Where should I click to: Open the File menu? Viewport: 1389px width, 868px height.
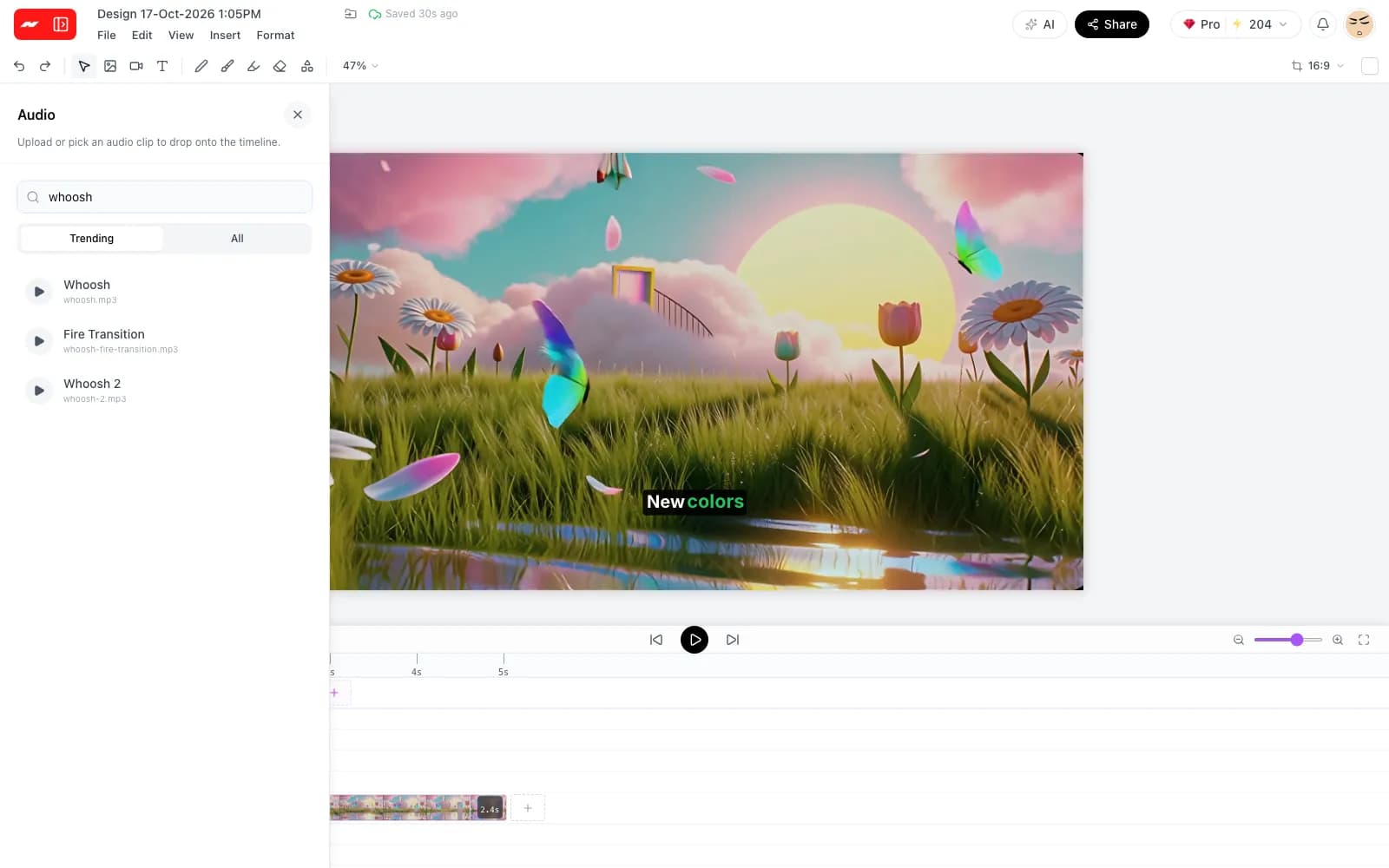point(107,36)
